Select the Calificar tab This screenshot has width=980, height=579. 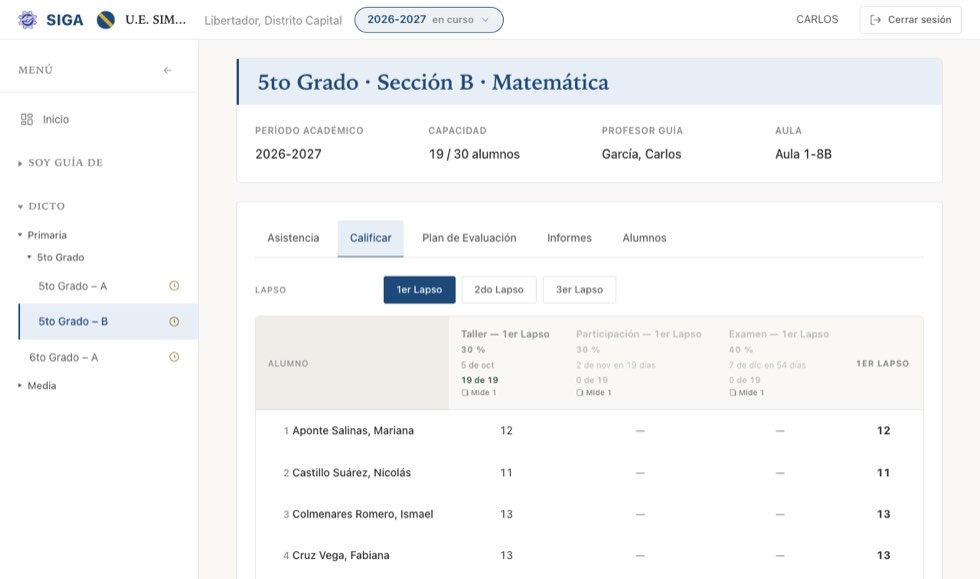371,238
